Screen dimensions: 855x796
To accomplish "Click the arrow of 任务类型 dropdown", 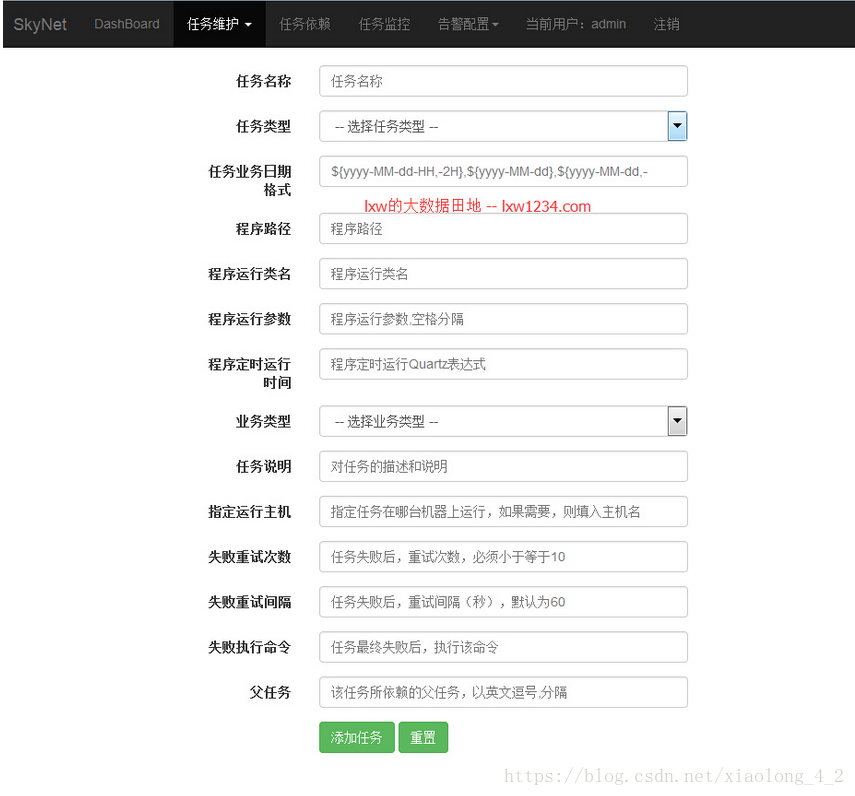I will [x=677, y=126].
